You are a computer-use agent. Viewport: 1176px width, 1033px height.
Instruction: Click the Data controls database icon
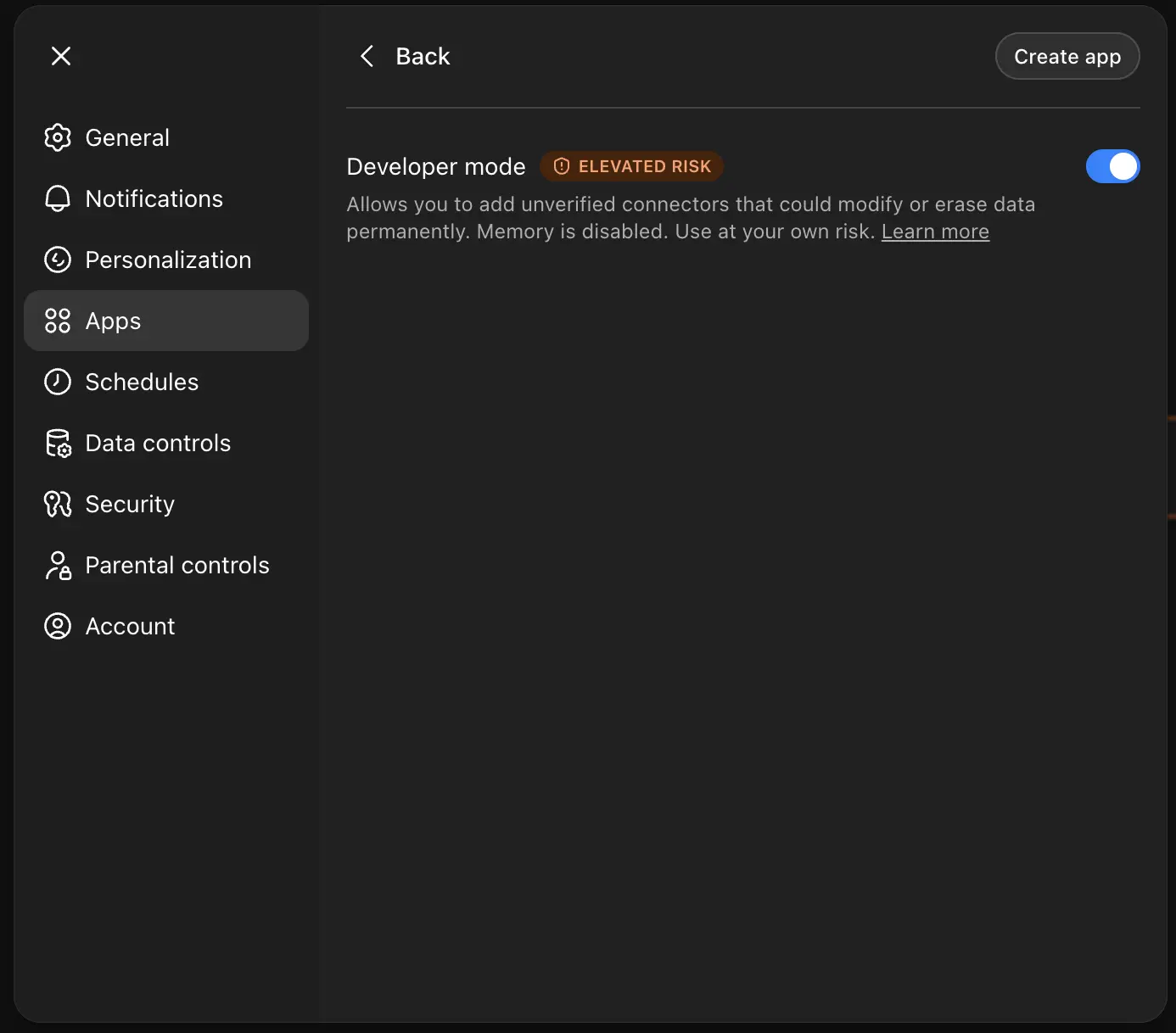pyautogui.click(x=58, y=443)
